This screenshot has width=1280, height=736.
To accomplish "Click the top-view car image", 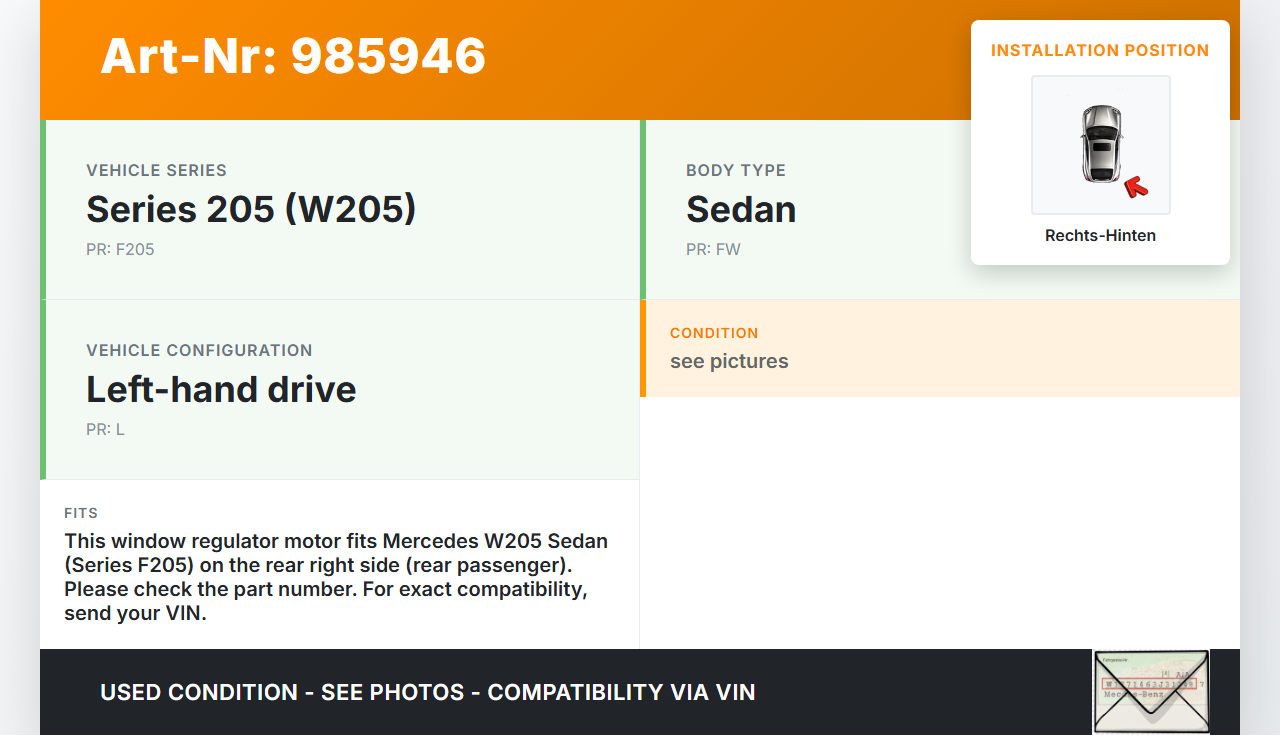I will pos(1100,143).
